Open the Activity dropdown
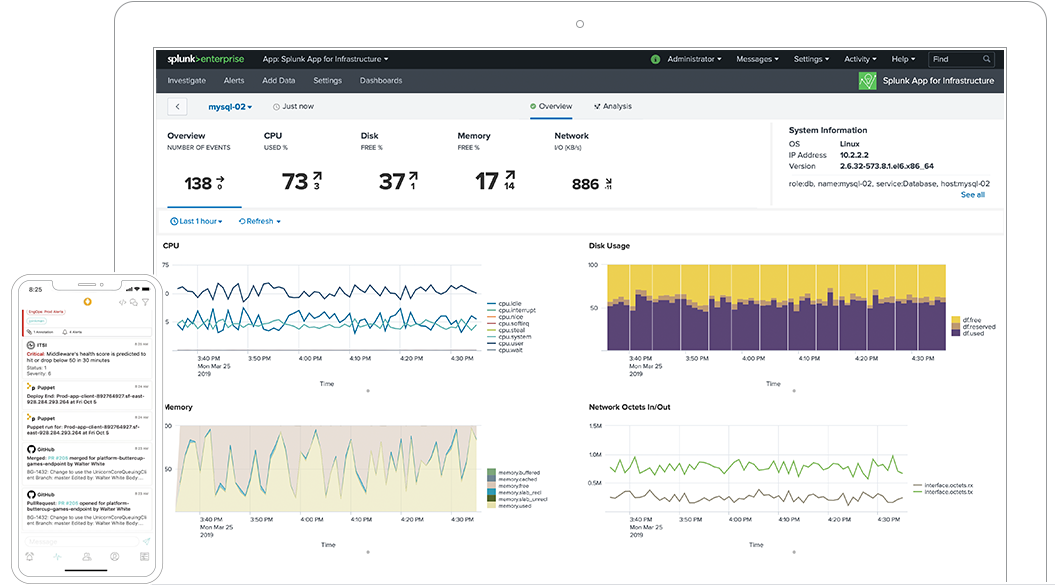Viewport: 1060px width, 586px height. click(x=860, y=59)
